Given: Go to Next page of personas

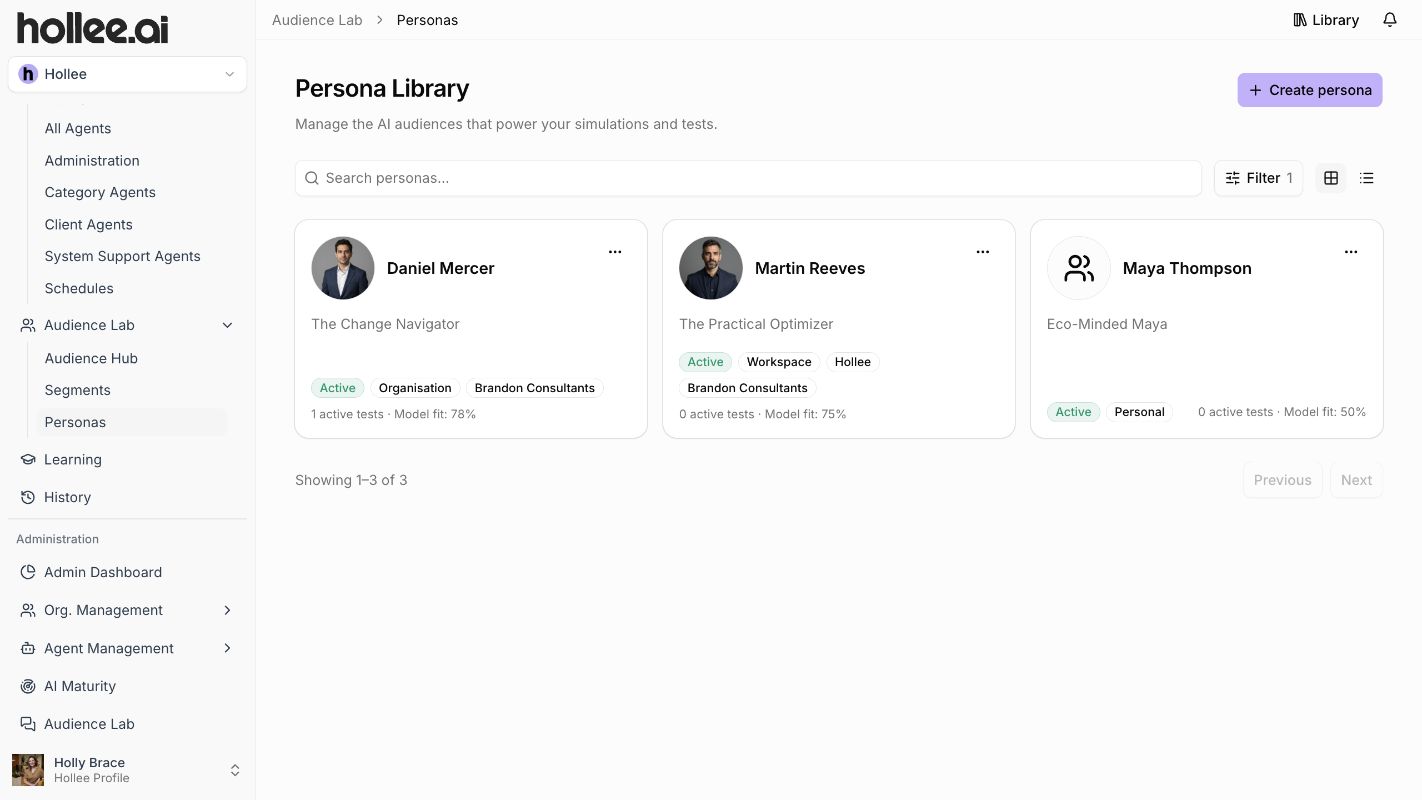Looking at the screenshot, I should tap(1356, 480).
